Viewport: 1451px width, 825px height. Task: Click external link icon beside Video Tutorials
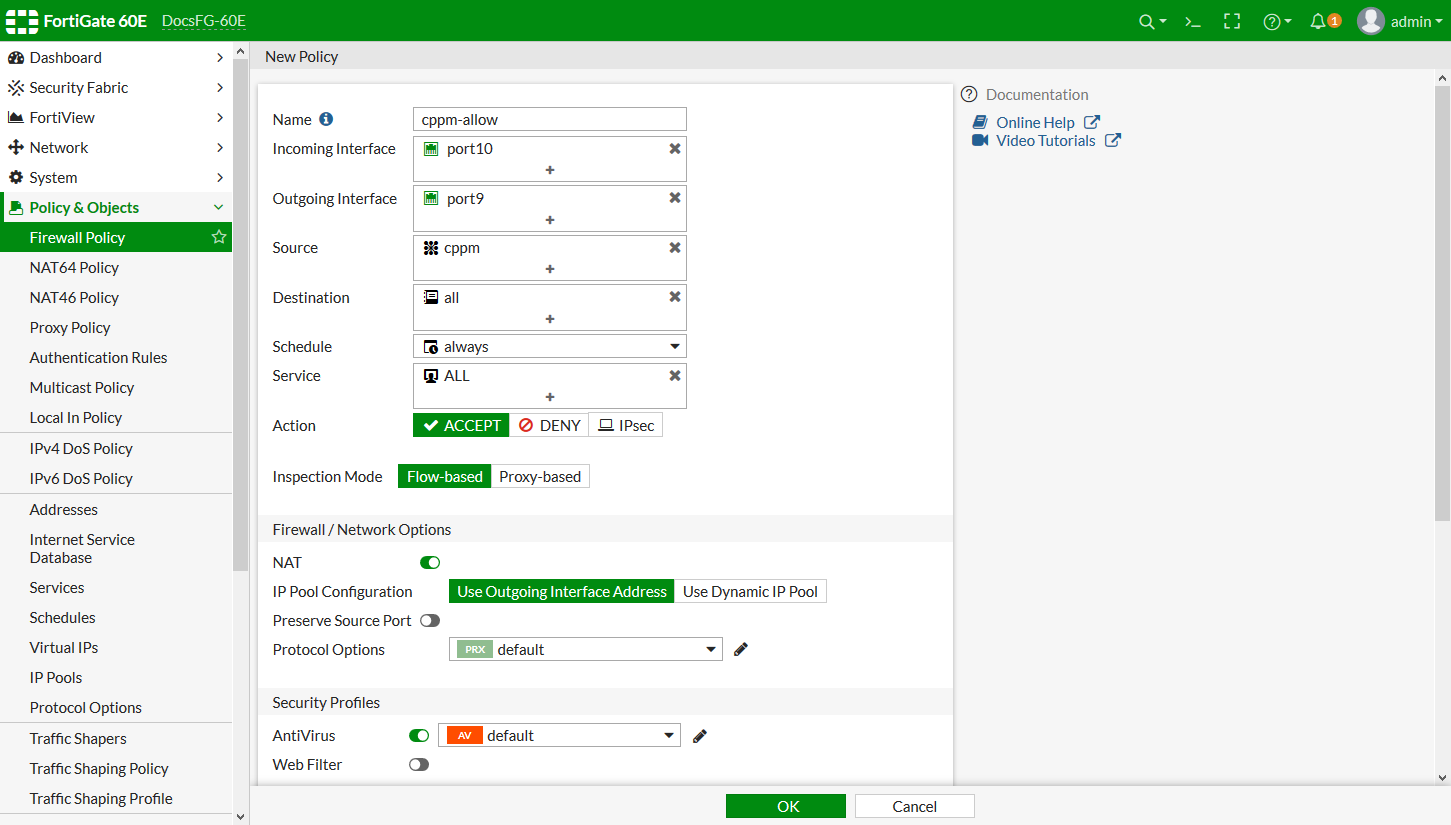point(1112,140)
